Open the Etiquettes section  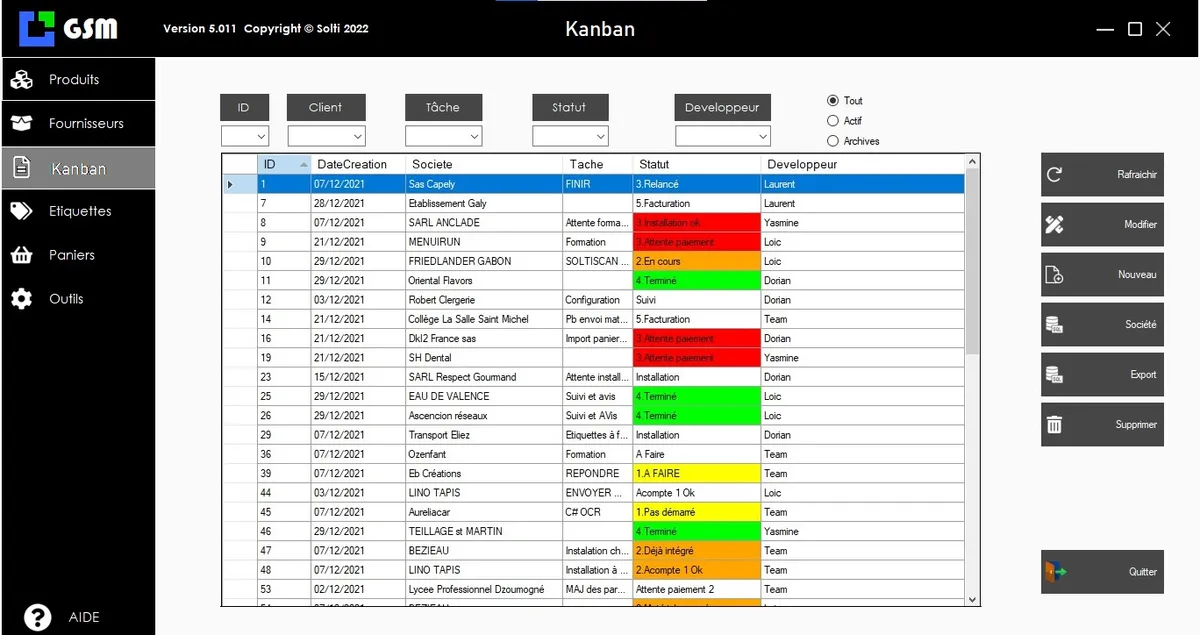(x=78, y=211)
